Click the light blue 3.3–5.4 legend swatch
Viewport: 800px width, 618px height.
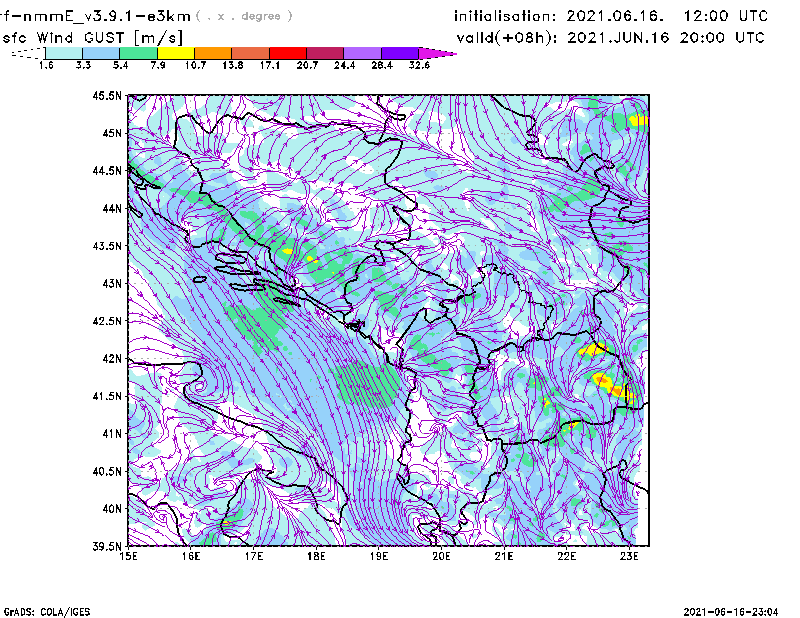pos(101,53)
